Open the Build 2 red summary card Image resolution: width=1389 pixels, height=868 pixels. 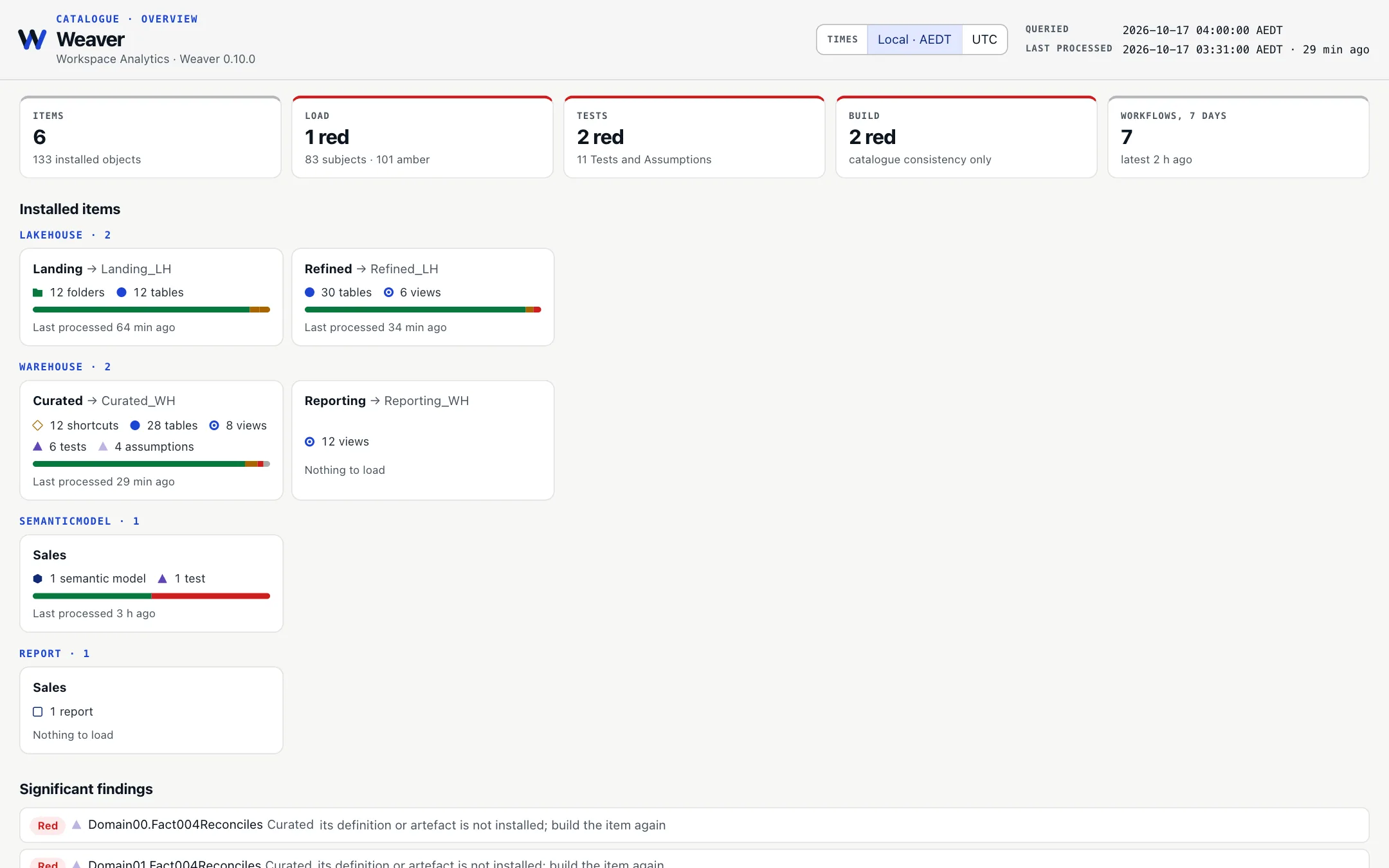(967, 137)
